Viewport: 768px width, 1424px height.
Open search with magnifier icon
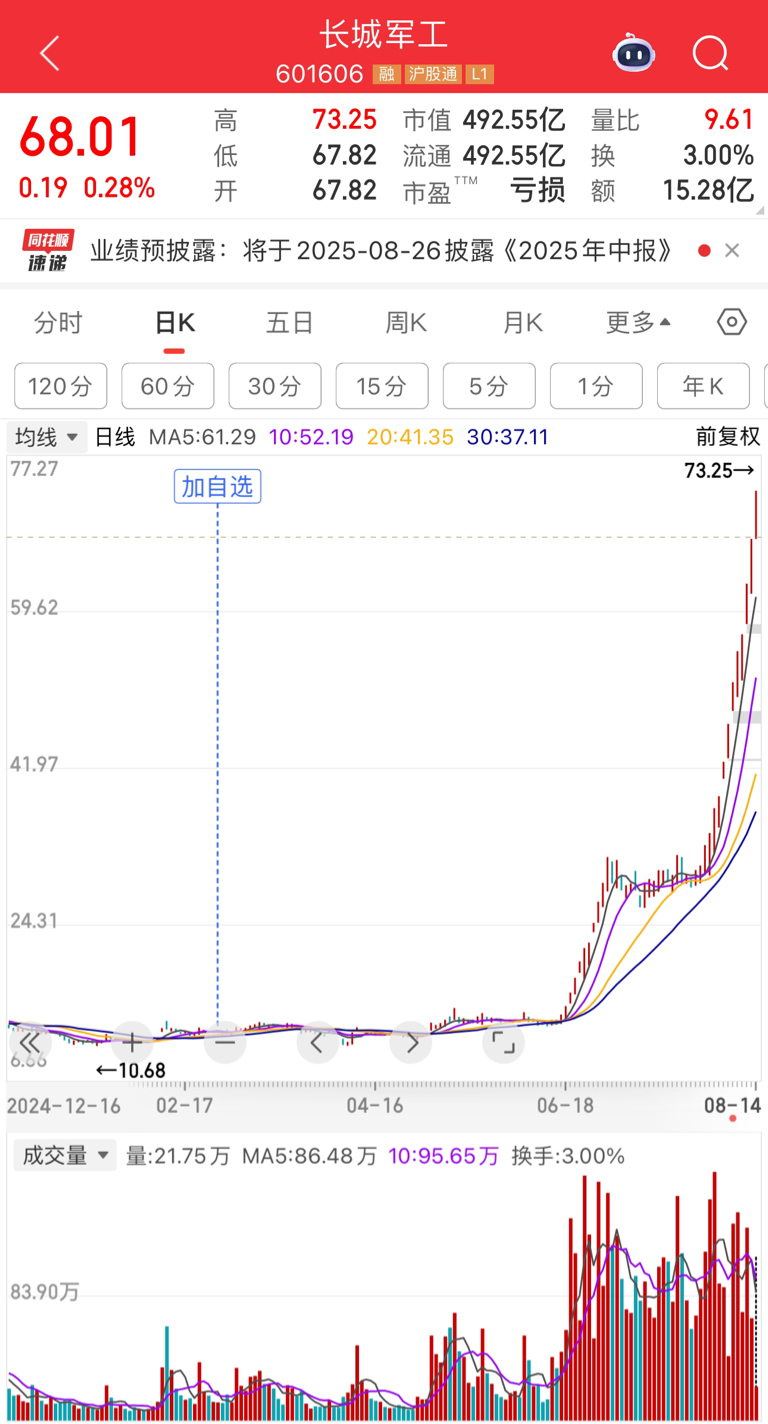(711, 53)
